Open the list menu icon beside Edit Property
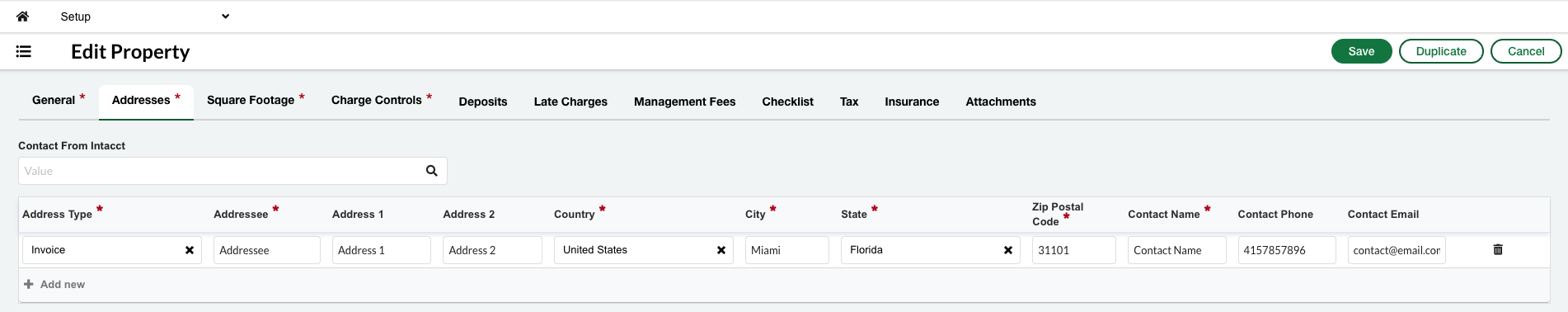Image resolution: width=1568 pixels, height=312 pixels. pos(24,52)
